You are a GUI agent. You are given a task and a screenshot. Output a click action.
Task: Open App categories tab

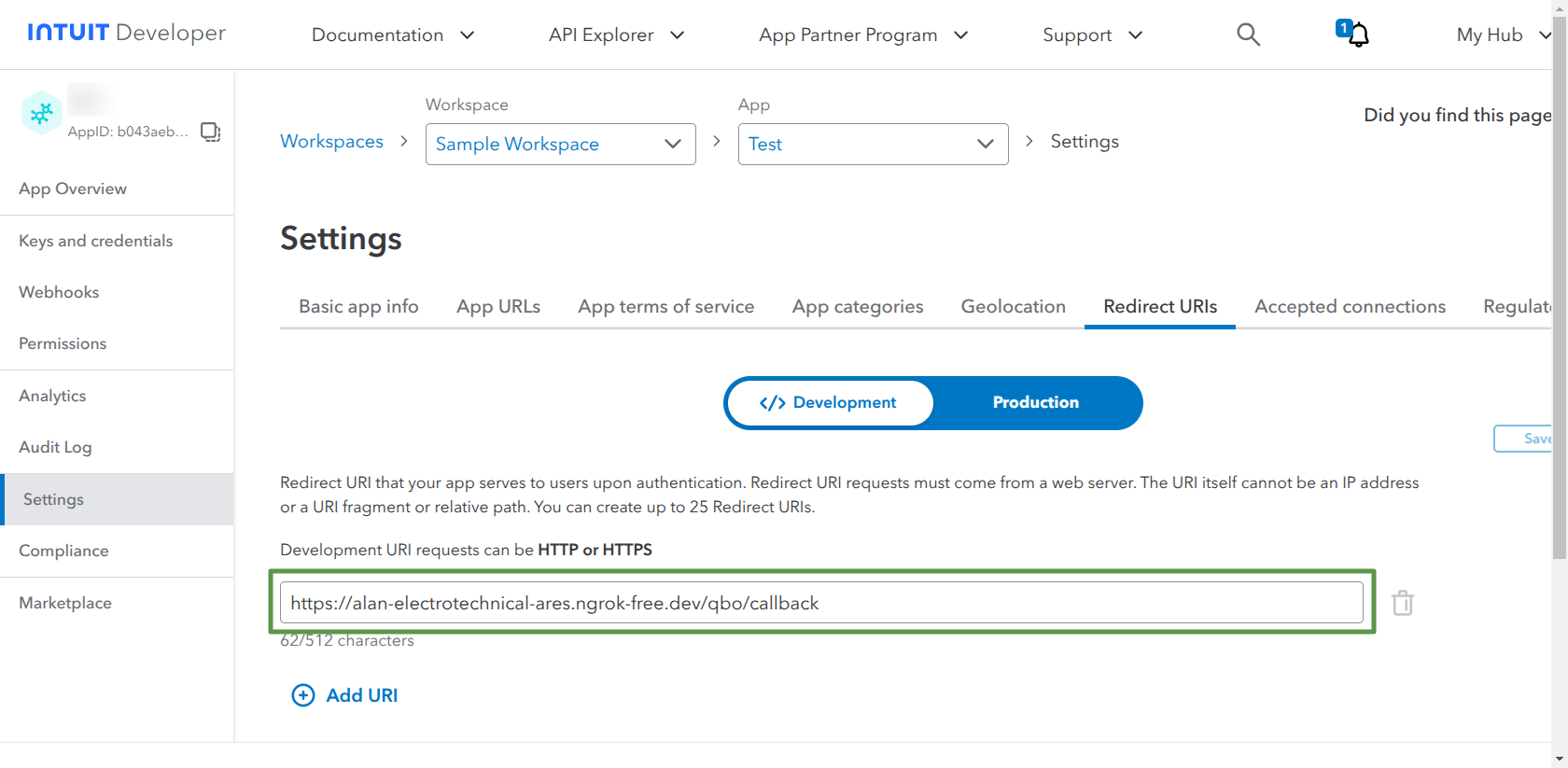858,306
